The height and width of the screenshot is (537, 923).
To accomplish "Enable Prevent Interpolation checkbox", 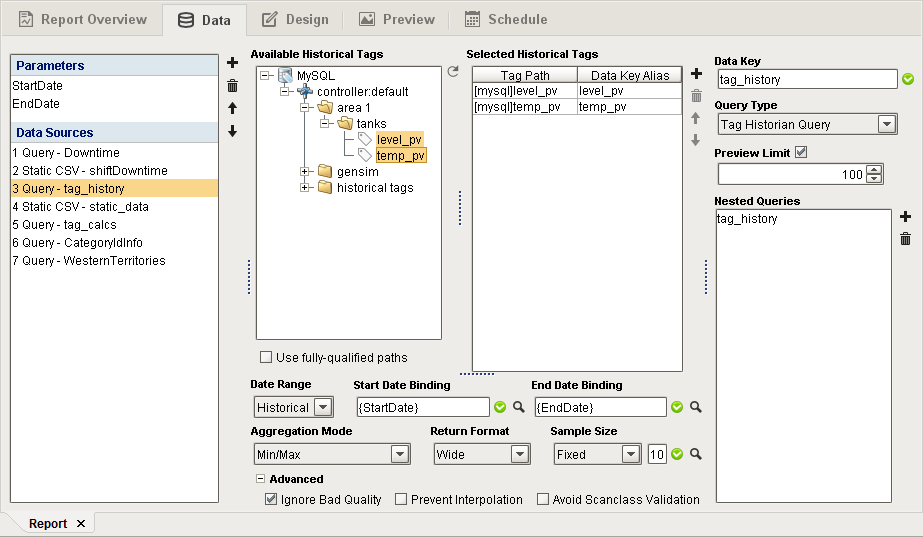I will coord(401,499).
